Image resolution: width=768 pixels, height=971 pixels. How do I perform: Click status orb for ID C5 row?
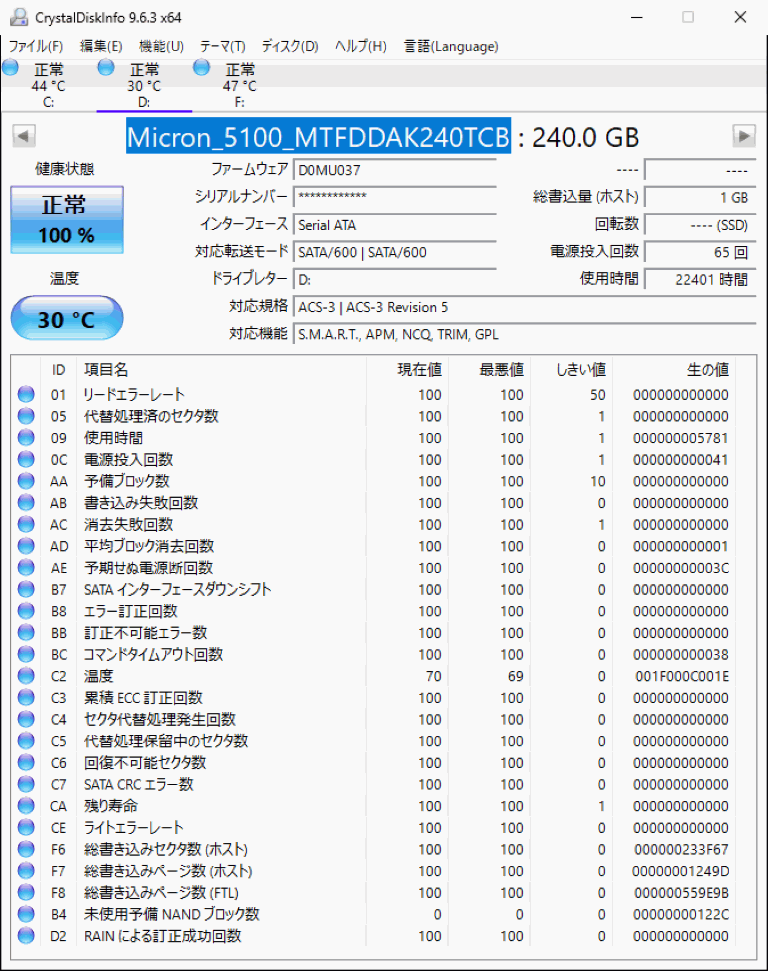[x=26, y=741]
